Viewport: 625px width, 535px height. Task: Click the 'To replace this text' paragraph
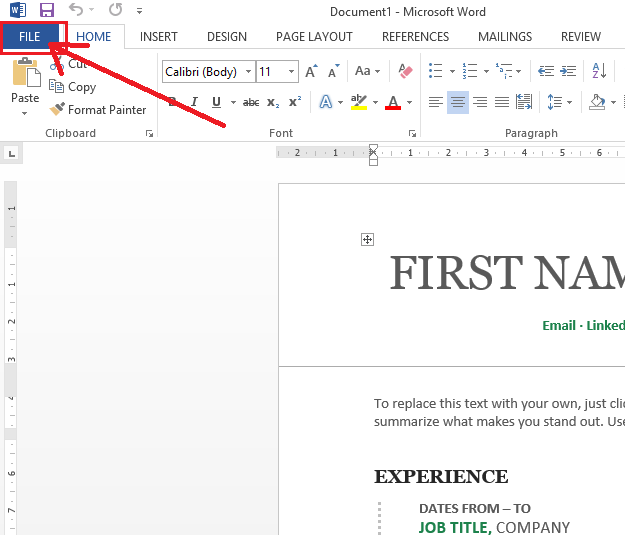(499, 413)
